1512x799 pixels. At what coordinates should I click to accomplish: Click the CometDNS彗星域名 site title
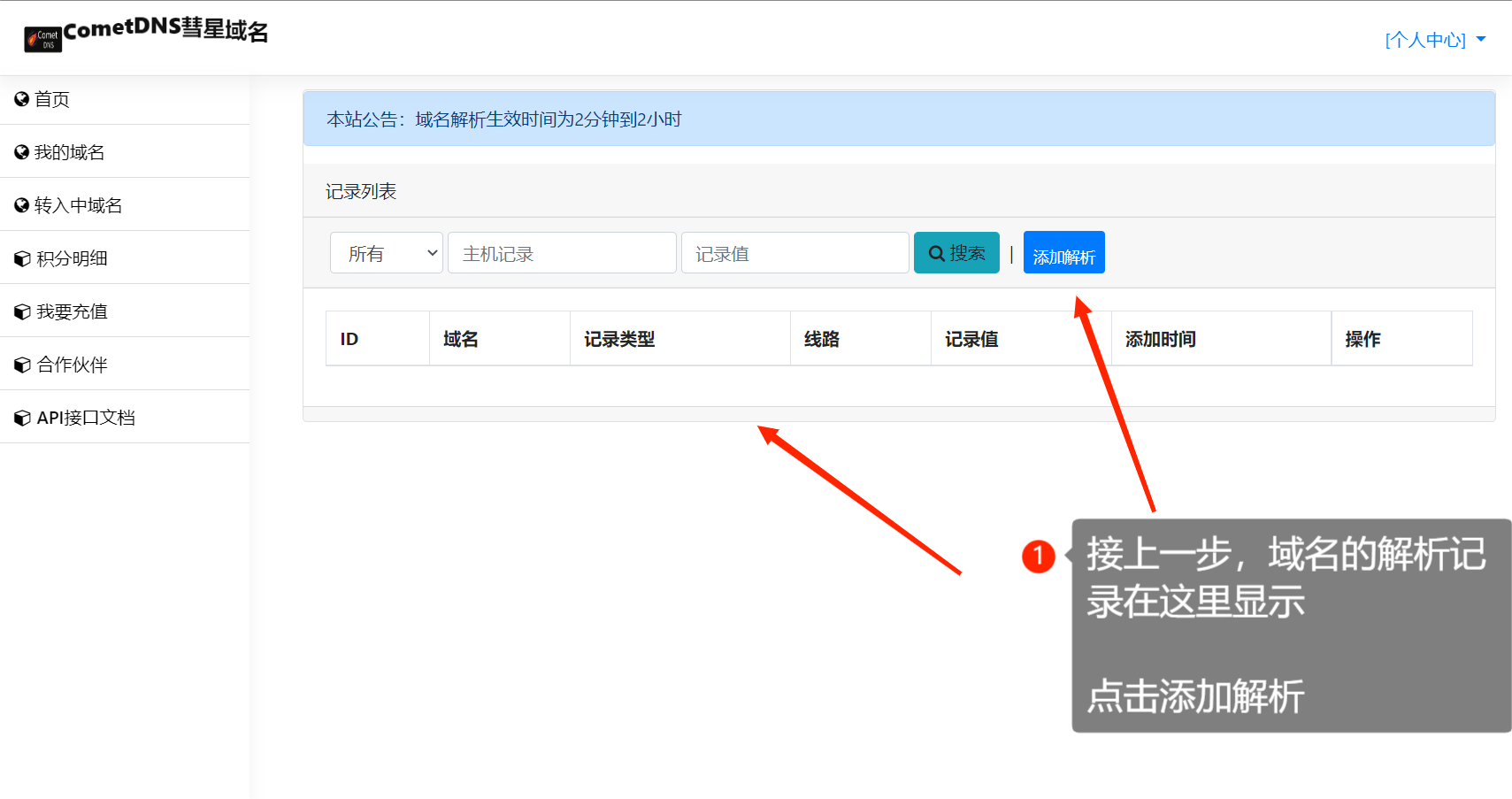coord(166,30)
